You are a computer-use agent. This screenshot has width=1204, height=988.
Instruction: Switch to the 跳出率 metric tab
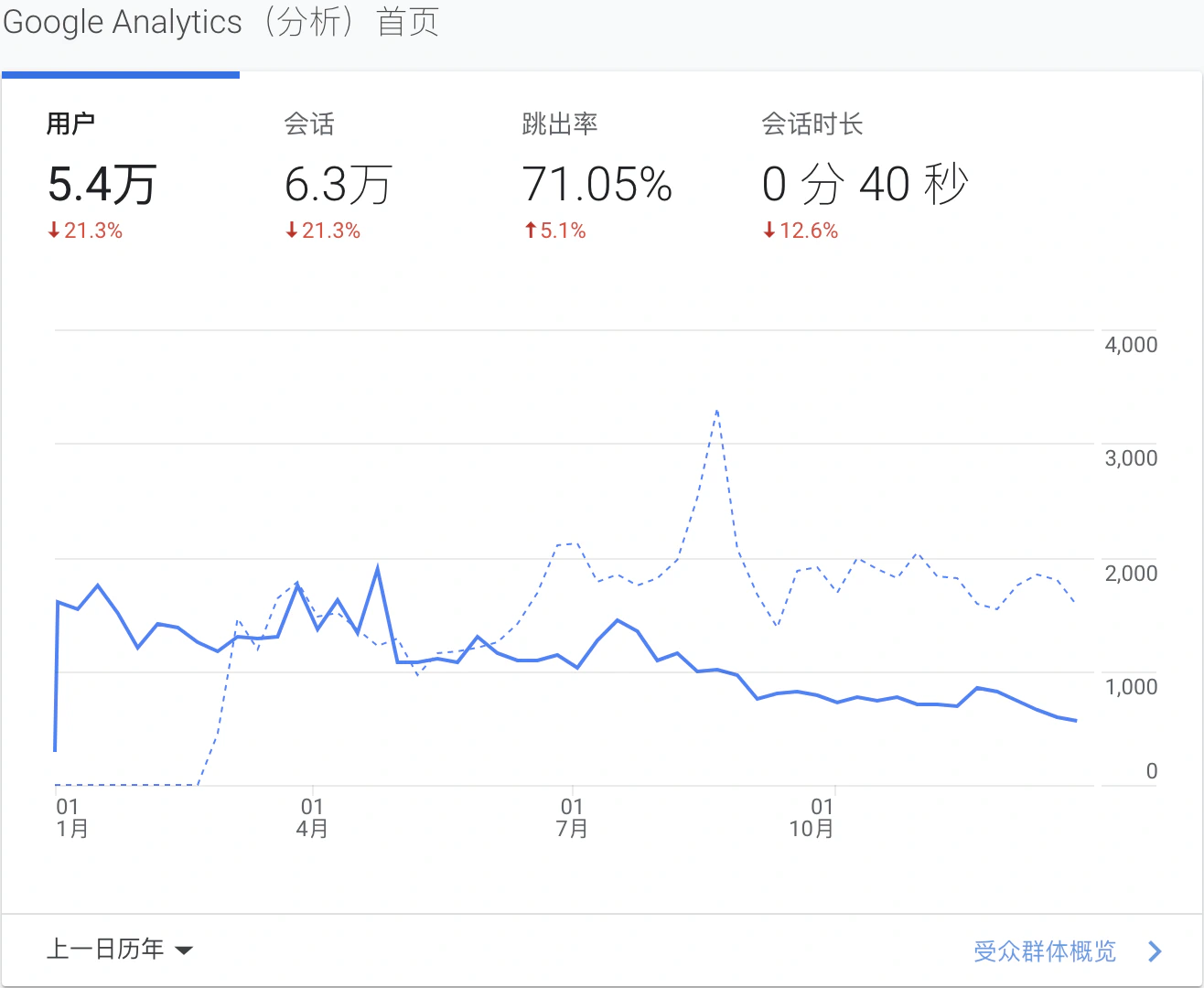tap(596, 176)
